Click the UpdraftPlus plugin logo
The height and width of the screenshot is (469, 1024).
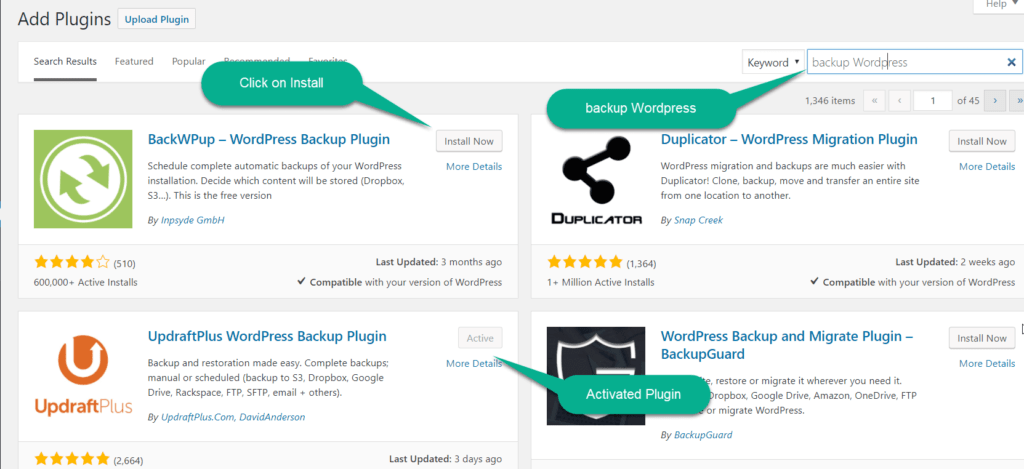(83, 376)
